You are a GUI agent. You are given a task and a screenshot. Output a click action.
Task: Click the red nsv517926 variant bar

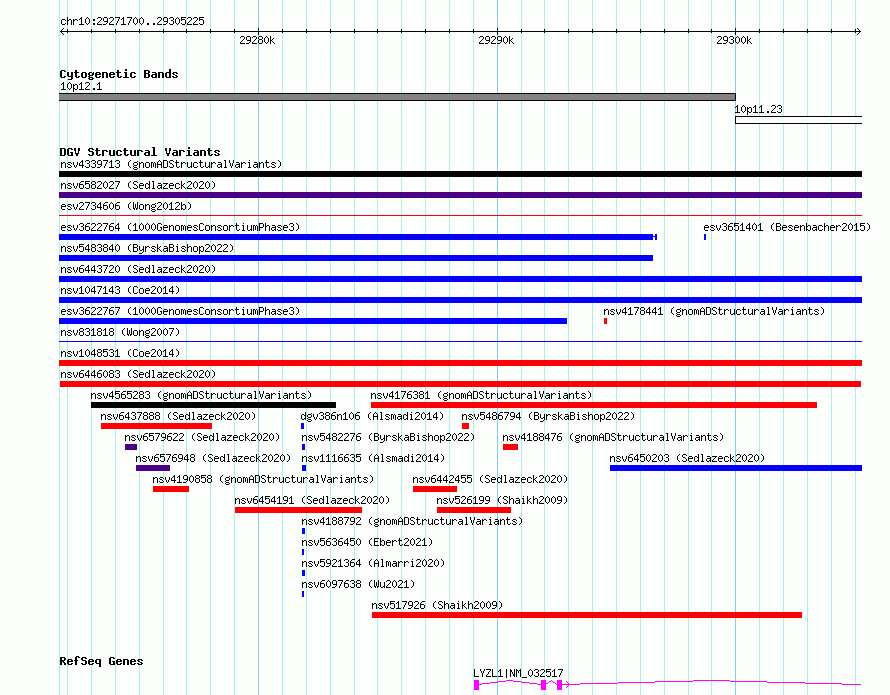587,615
